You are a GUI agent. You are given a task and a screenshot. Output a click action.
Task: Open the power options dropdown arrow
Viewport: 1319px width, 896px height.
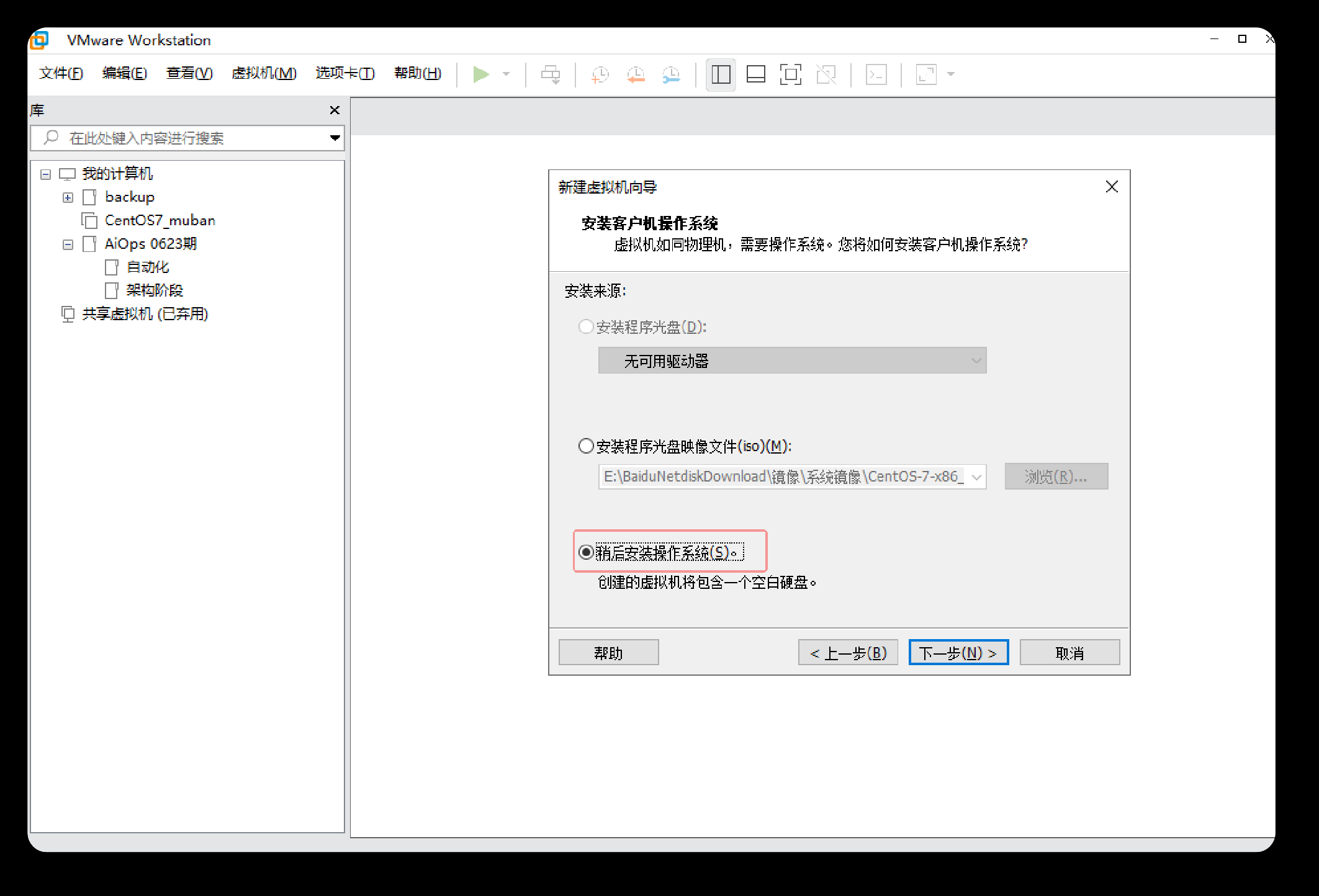click(x=506, y=74)
